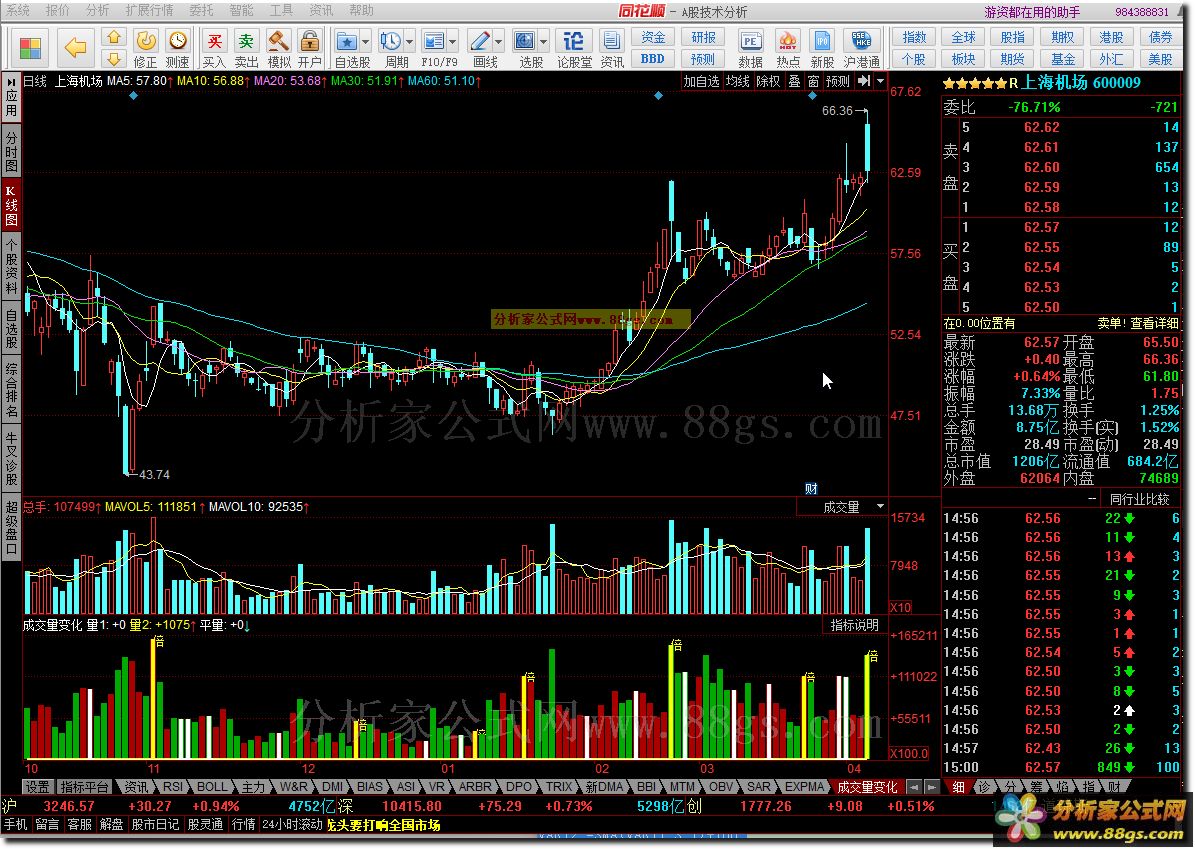Image resolution: width=1195 pixels, height=849 pixels.
Task: Toggle the 叠 overlay option
Action: click(795, 81)
